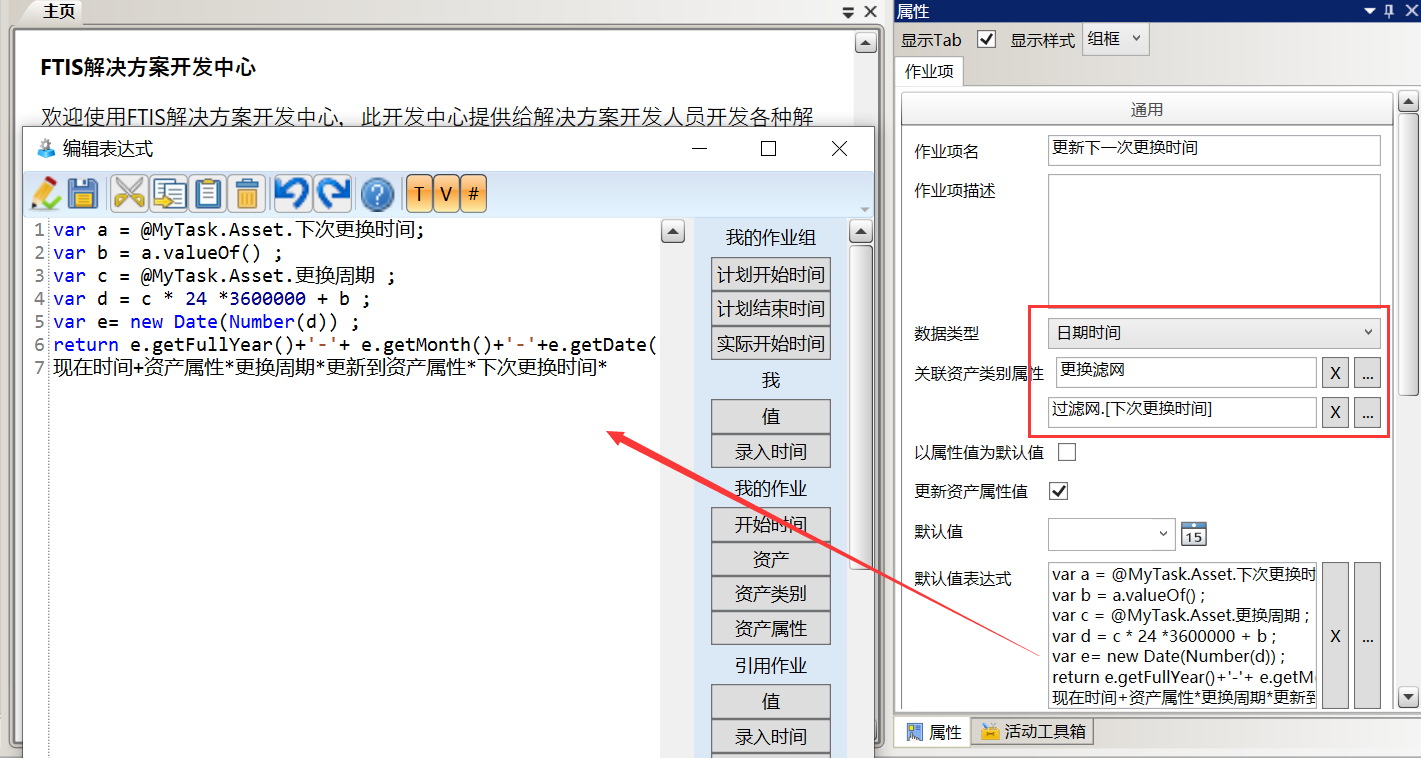Click the paste clipboard icon
This screenshot has width=1421, height=758.
coord(208,193)
